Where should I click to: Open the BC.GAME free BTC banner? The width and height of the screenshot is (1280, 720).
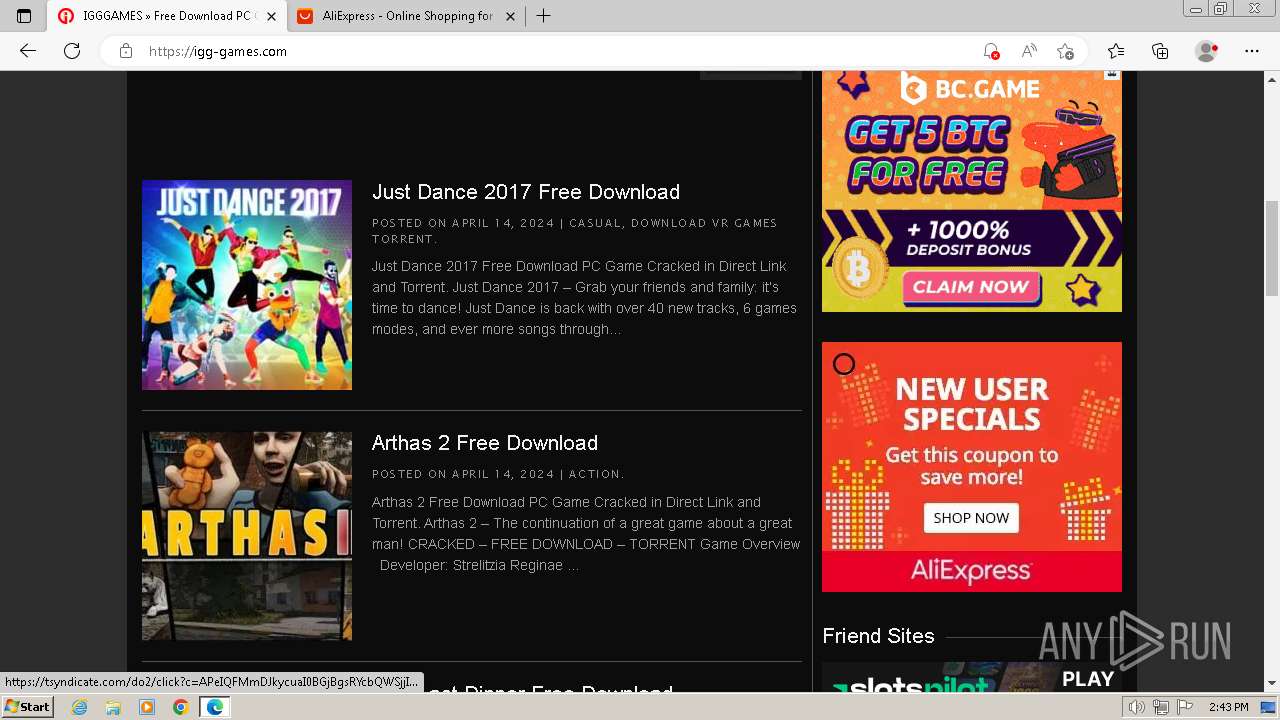tap(972, 191)
